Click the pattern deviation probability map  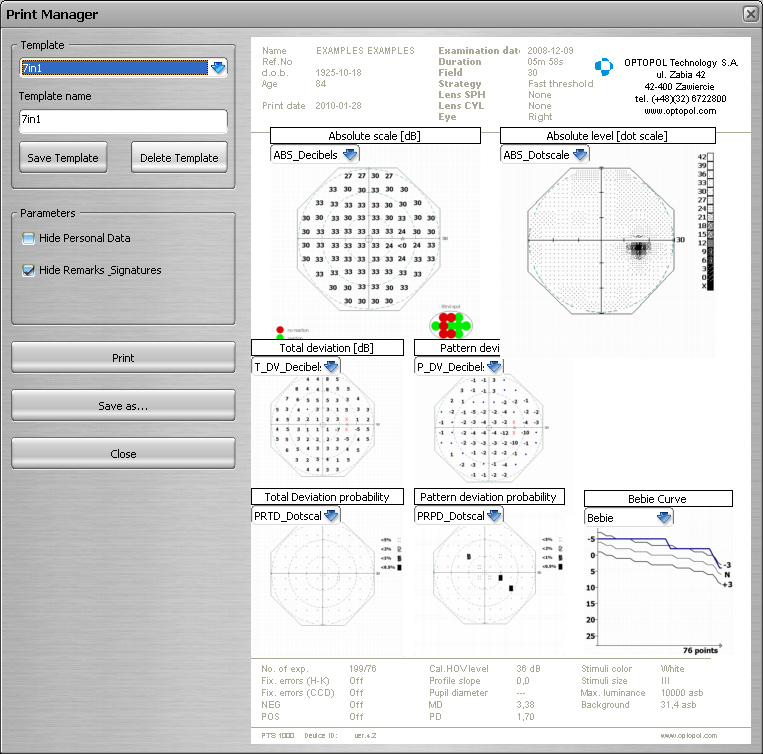tap(485, 573)
